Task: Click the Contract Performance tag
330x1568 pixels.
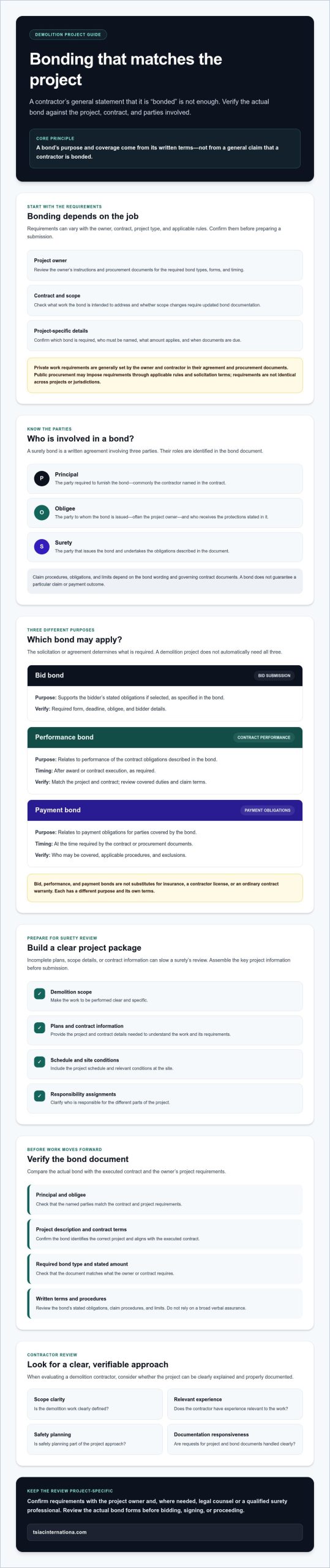Action: pyautogui.click(x=264, y=737)
